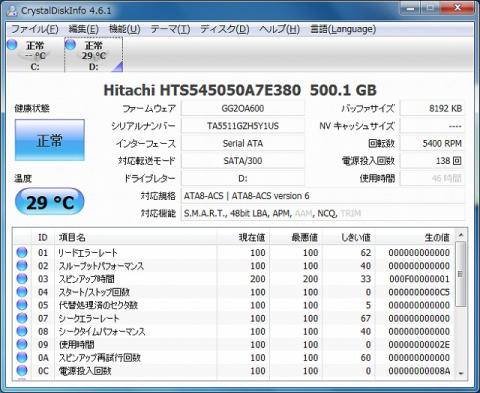Click the drive letter field D:
480x393 pixels.
(x=243, y=179)
